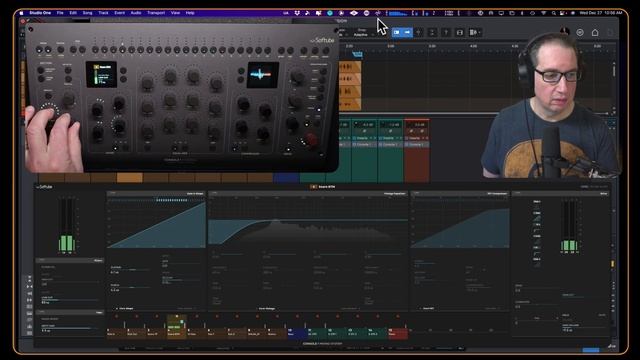Image resolution: width=640 pixels, height=360 pixels.
Task: Toggle the left blue highlighted toolbar button
Action: click(397, 32)
